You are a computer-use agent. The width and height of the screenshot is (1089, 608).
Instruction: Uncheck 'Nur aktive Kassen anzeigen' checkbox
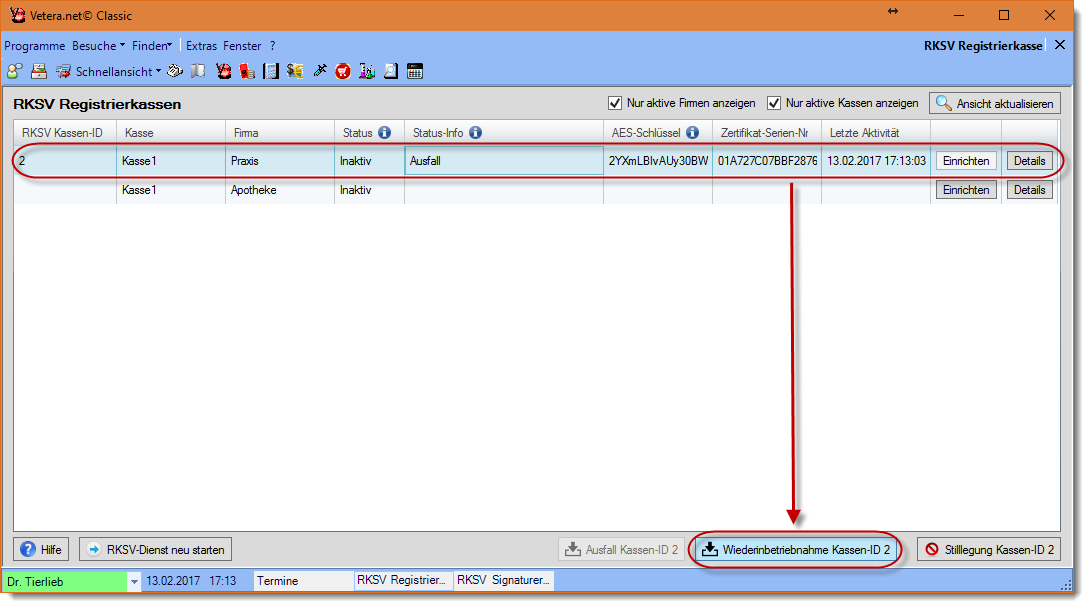coord(774,103)
